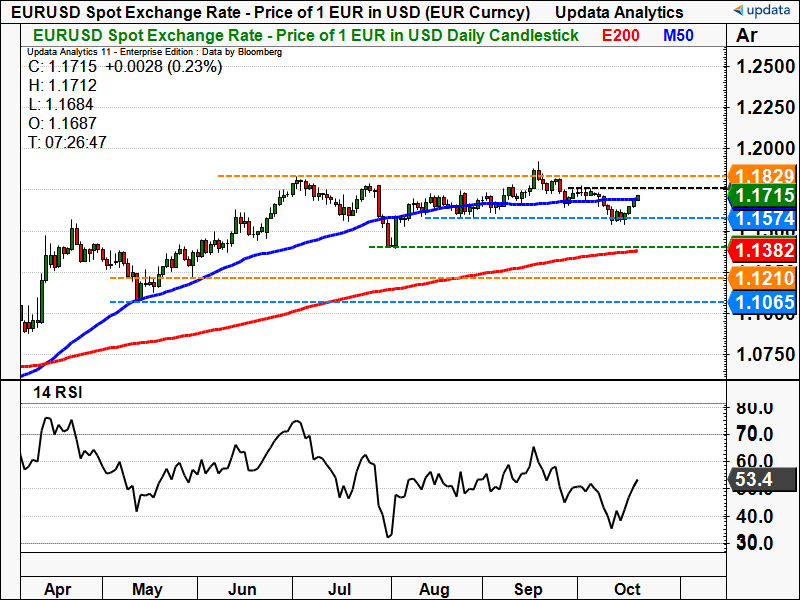800x600 pixels.
Task: Click the red 1.1382 moving average tag
Action: pyautogui.click(x=761, y=250)
